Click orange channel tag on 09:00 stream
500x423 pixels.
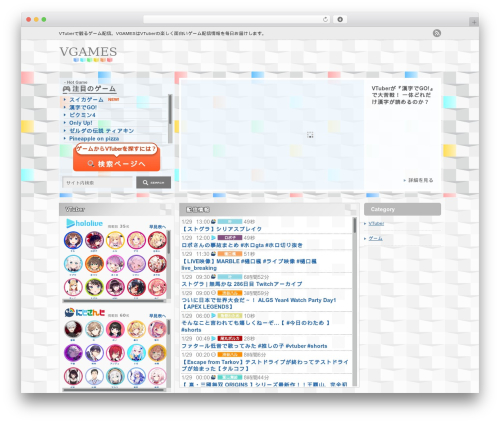[x=230, y=293]
